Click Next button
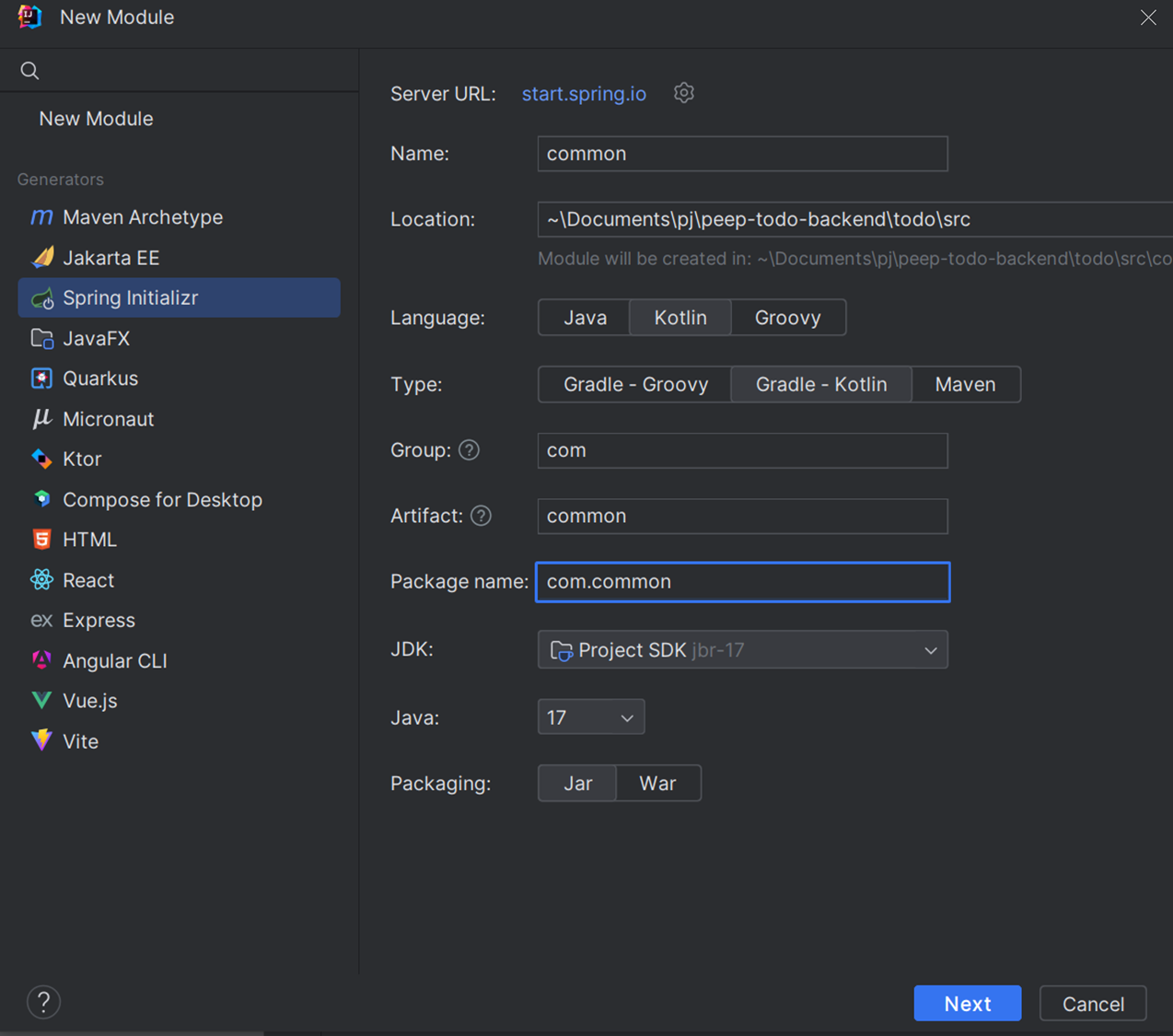 coord(968,1004)
